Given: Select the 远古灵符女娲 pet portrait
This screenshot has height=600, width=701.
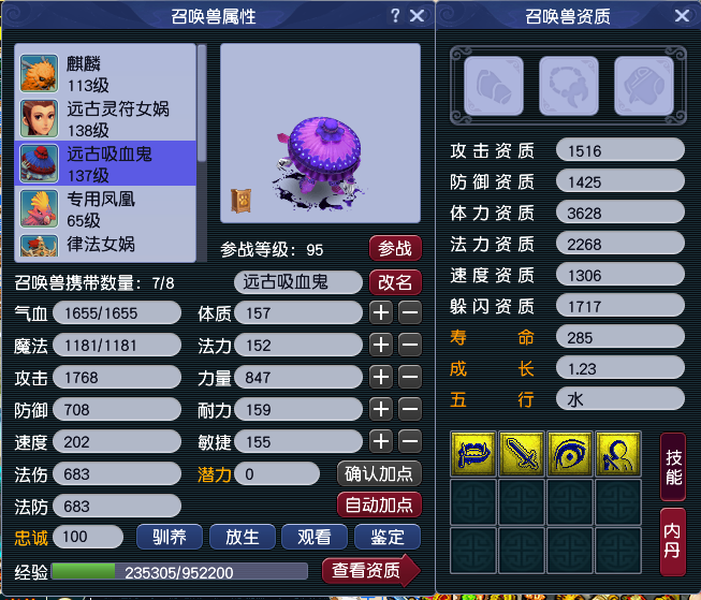Looking at the screenshot, I should [x=39, y=118].
